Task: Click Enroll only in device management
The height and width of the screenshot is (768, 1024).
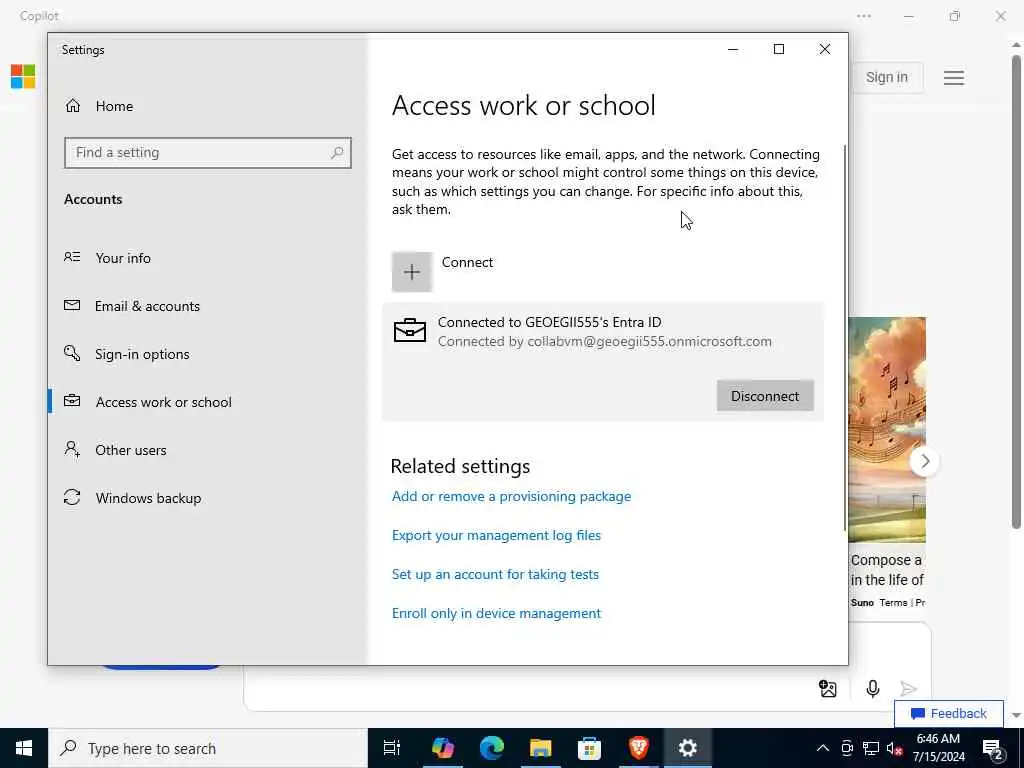Action: (496, 613)
